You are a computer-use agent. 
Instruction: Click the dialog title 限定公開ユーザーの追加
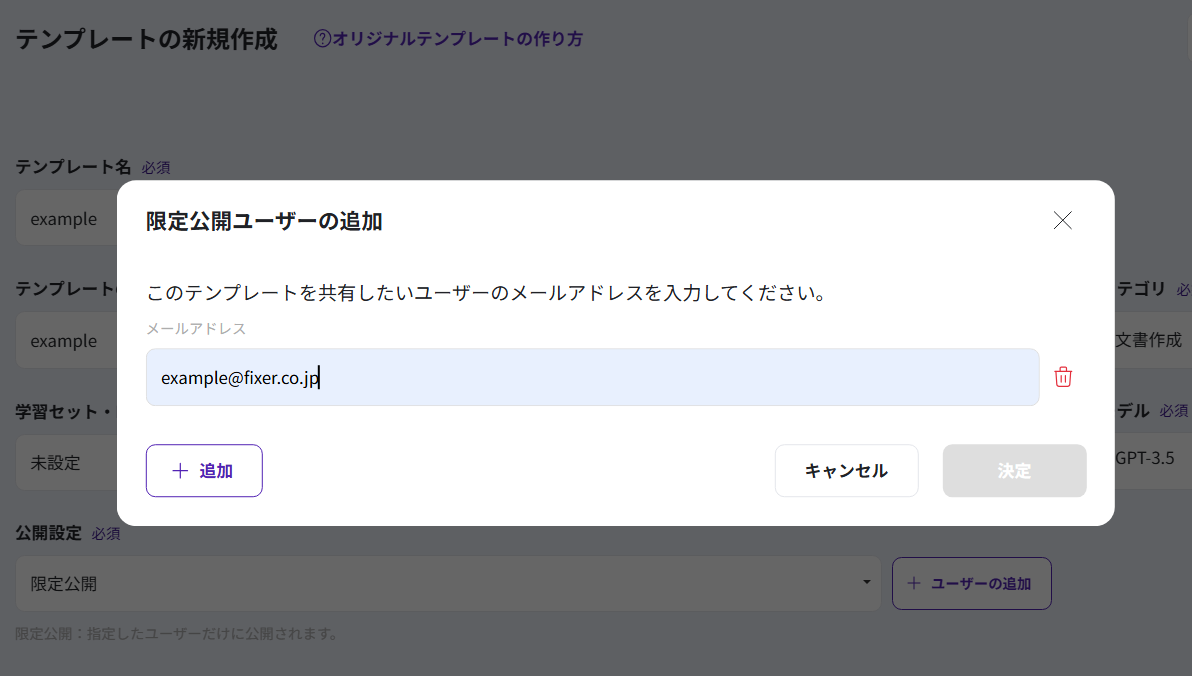(x=264, y=221)
